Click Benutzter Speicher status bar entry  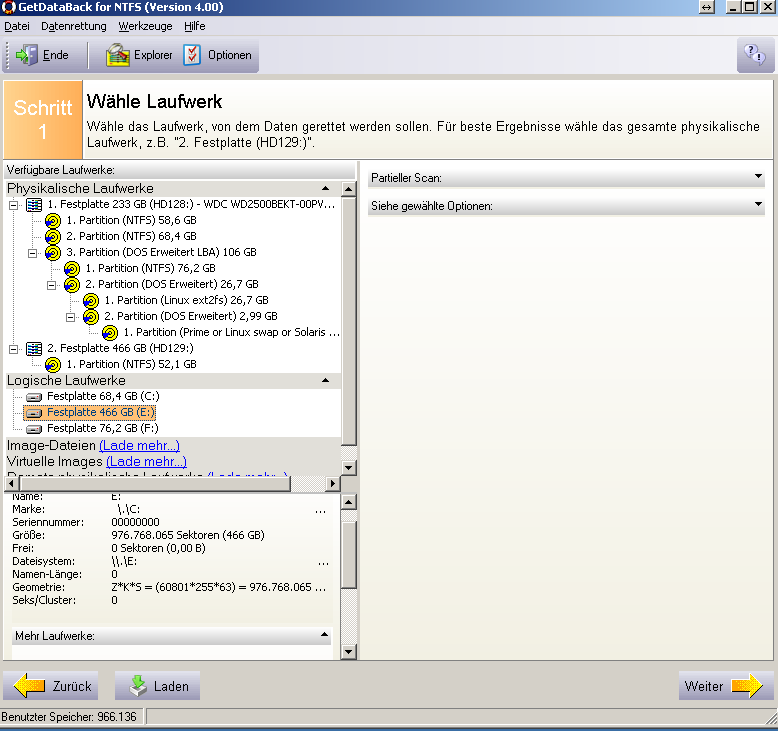click(x=69, y=717)
